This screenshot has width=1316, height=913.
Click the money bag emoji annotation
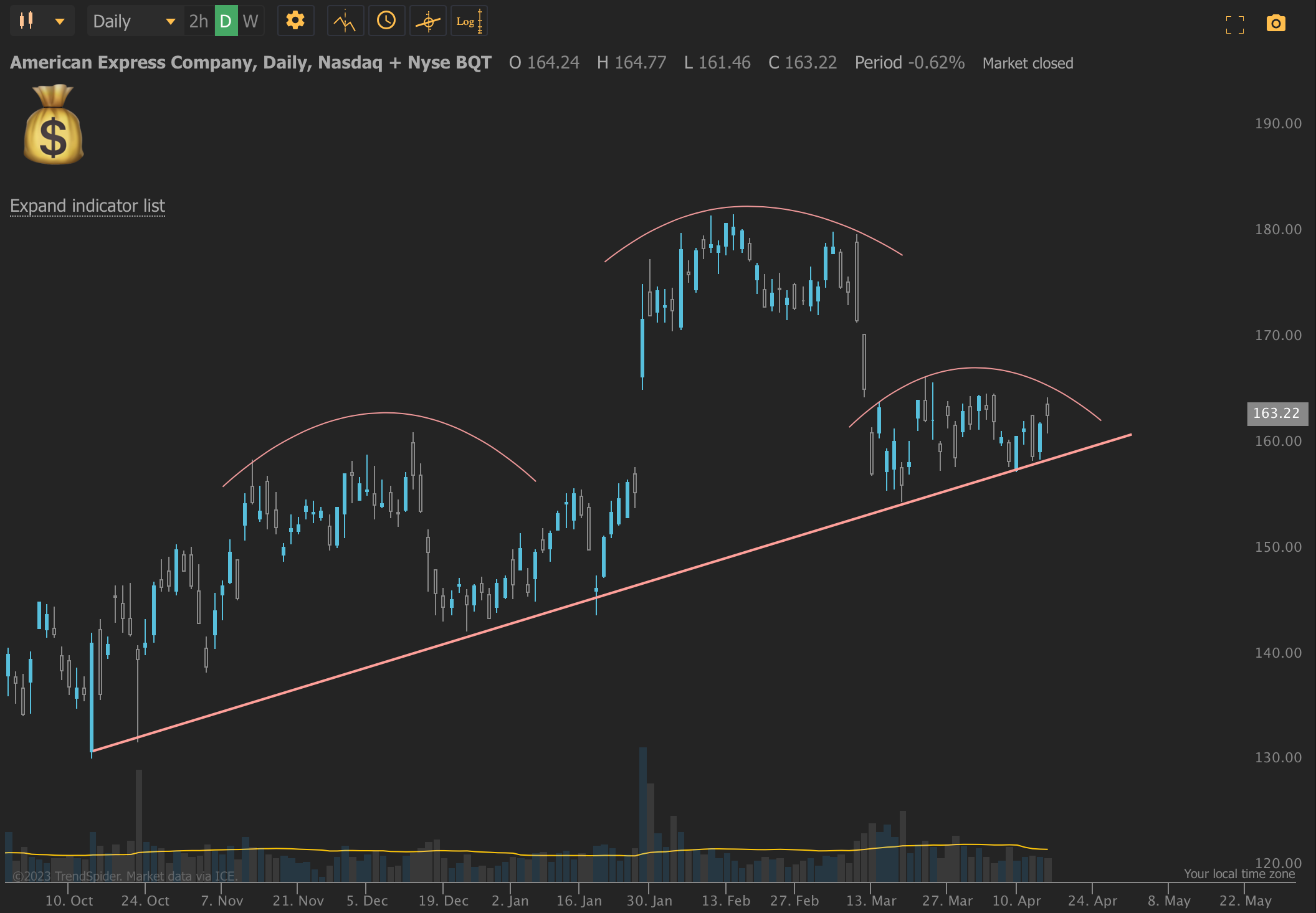pyautogui.click(x=54, y=125)
